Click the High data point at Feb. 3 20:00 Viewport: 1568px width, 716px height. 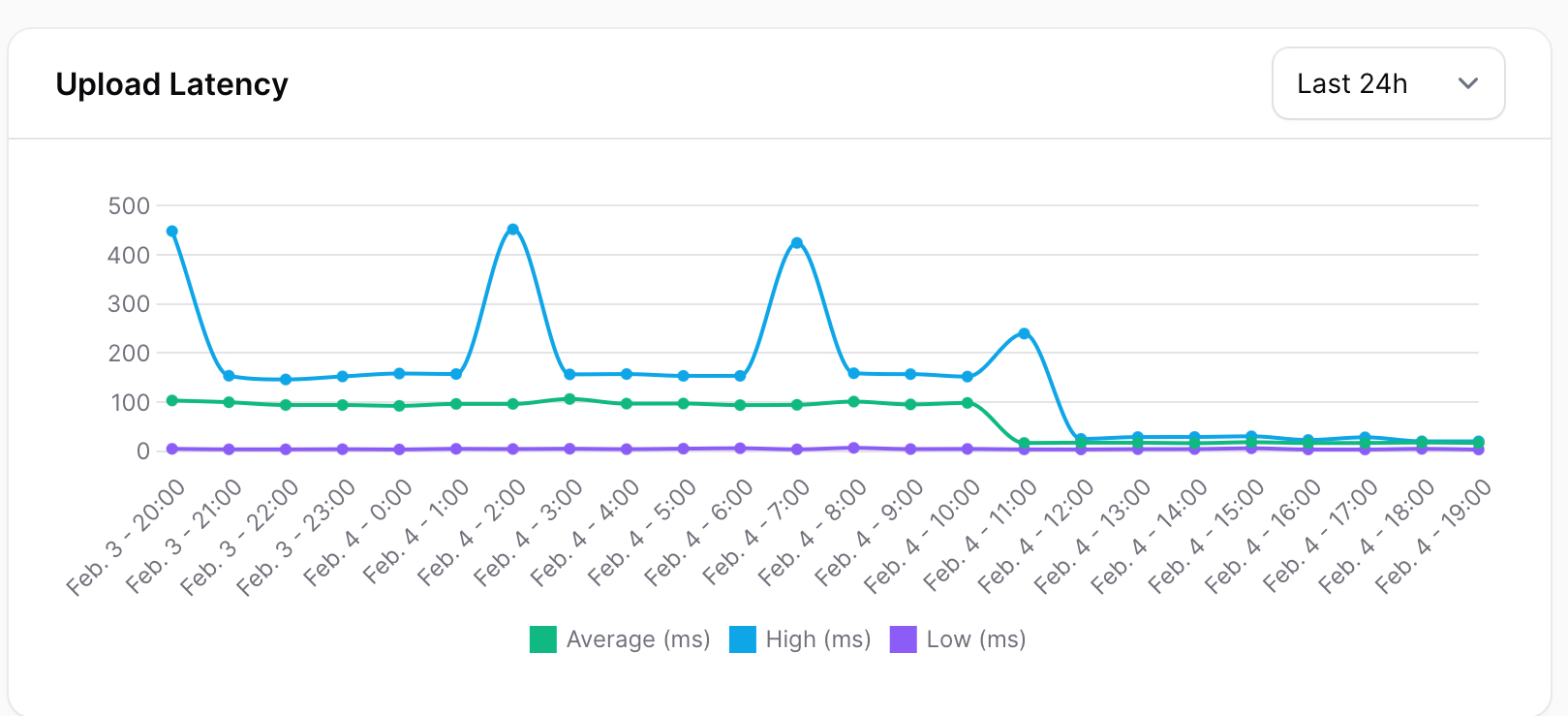pyautogui.click(x=172, y=232)
